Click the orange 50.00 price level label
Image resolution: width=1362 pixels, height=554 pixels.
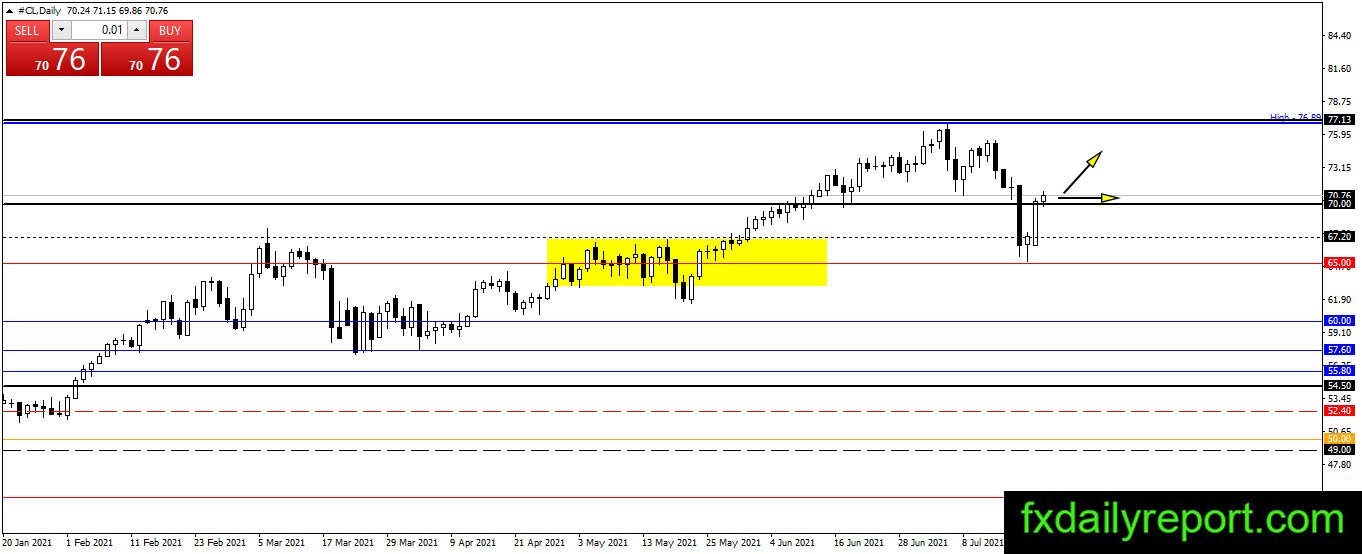[1339, 439]
